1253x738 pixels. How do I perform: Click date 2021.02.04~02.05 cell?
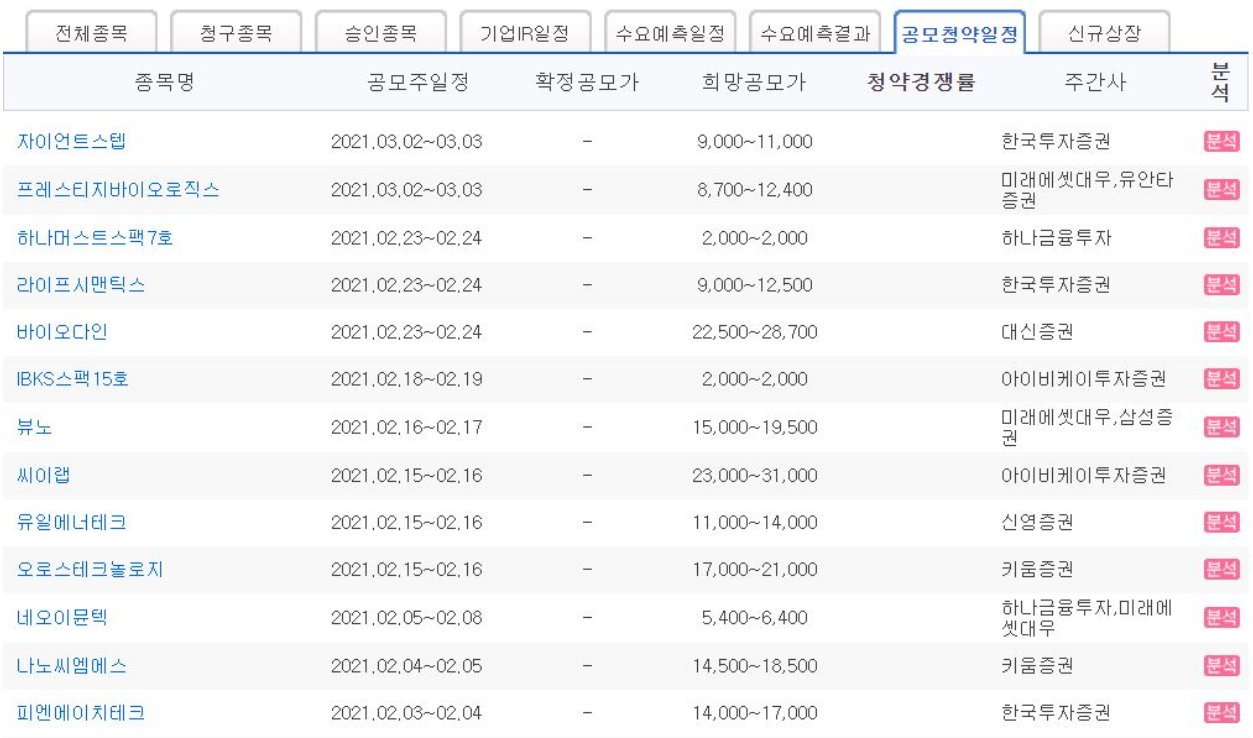pos(407,667)
